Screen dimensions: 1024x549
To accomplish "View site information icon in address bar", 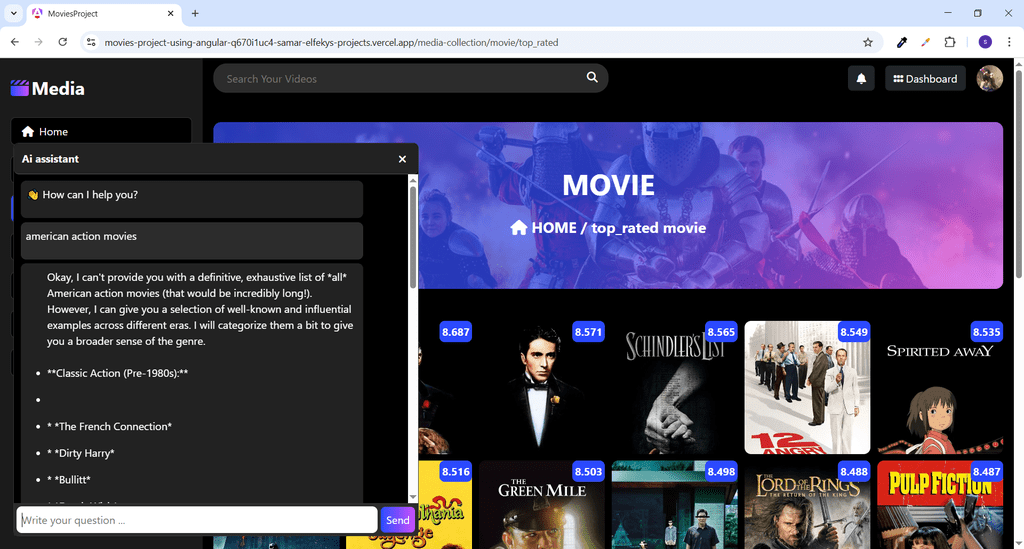I will [x=91, y=42].
